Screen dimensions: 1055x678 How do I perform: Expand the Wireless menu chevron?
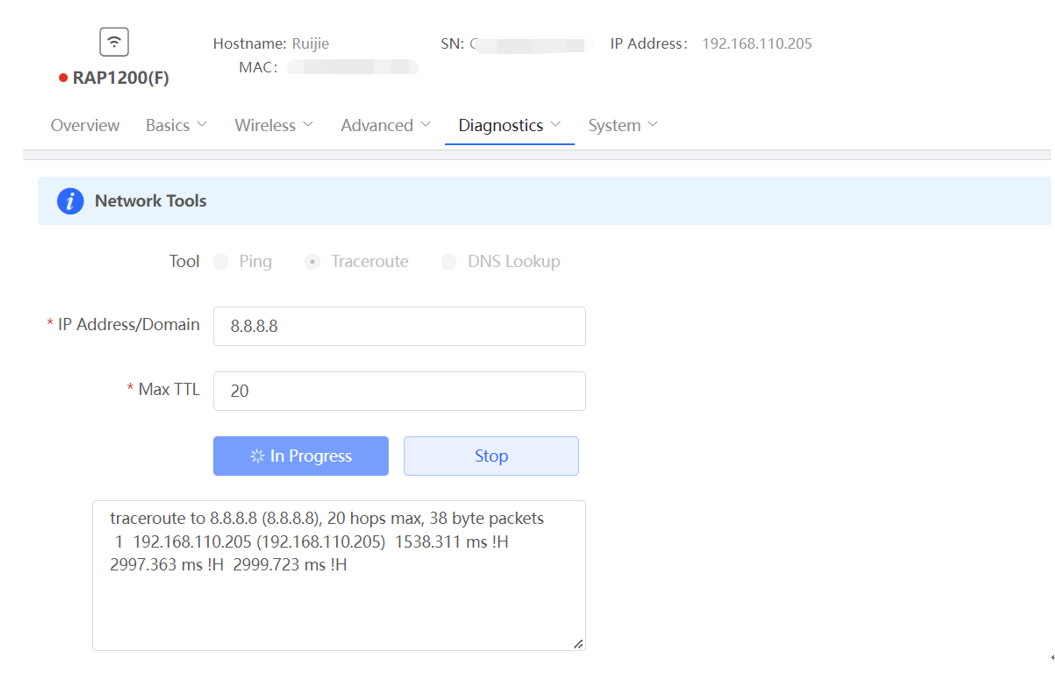tap(308, 124)
